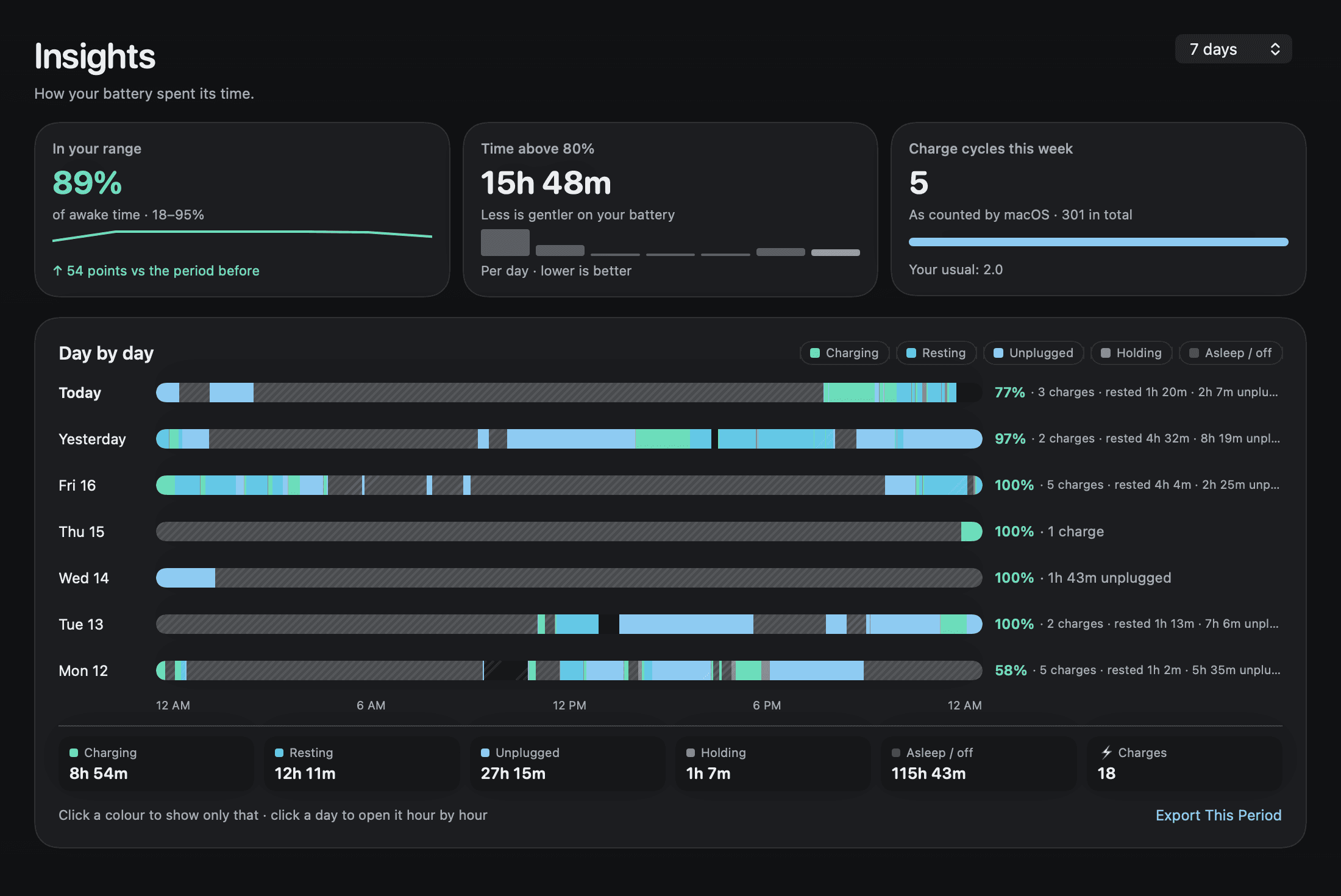The image size is (1341, 896).
Task: Click the up-arrow 54 points trend text
Action: click(156, 271)
